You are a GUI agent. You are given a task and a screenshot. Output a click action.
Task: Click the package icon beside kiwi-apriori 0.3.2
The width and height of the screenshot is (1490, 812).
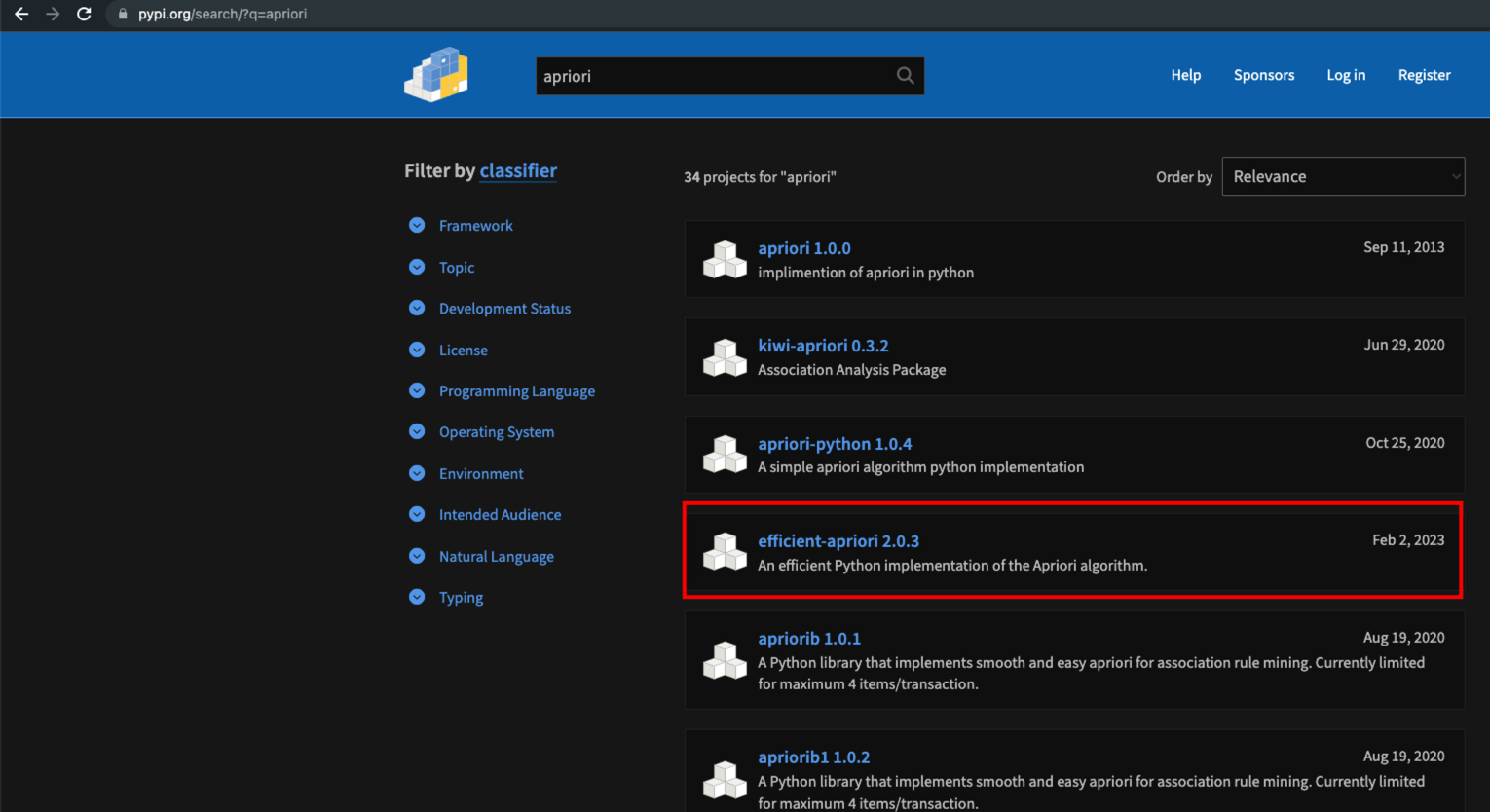click(x=725, y=356)
